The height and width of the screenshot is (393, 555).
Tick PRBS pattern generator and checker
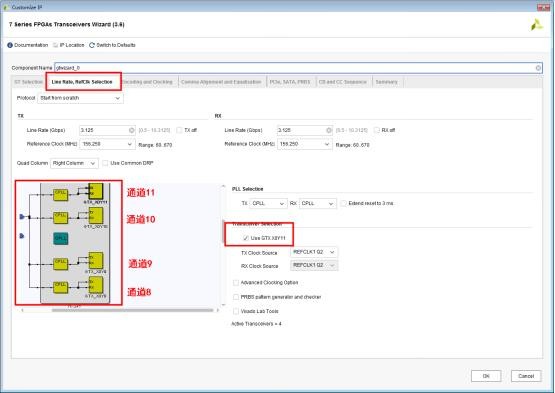point(236,297)
